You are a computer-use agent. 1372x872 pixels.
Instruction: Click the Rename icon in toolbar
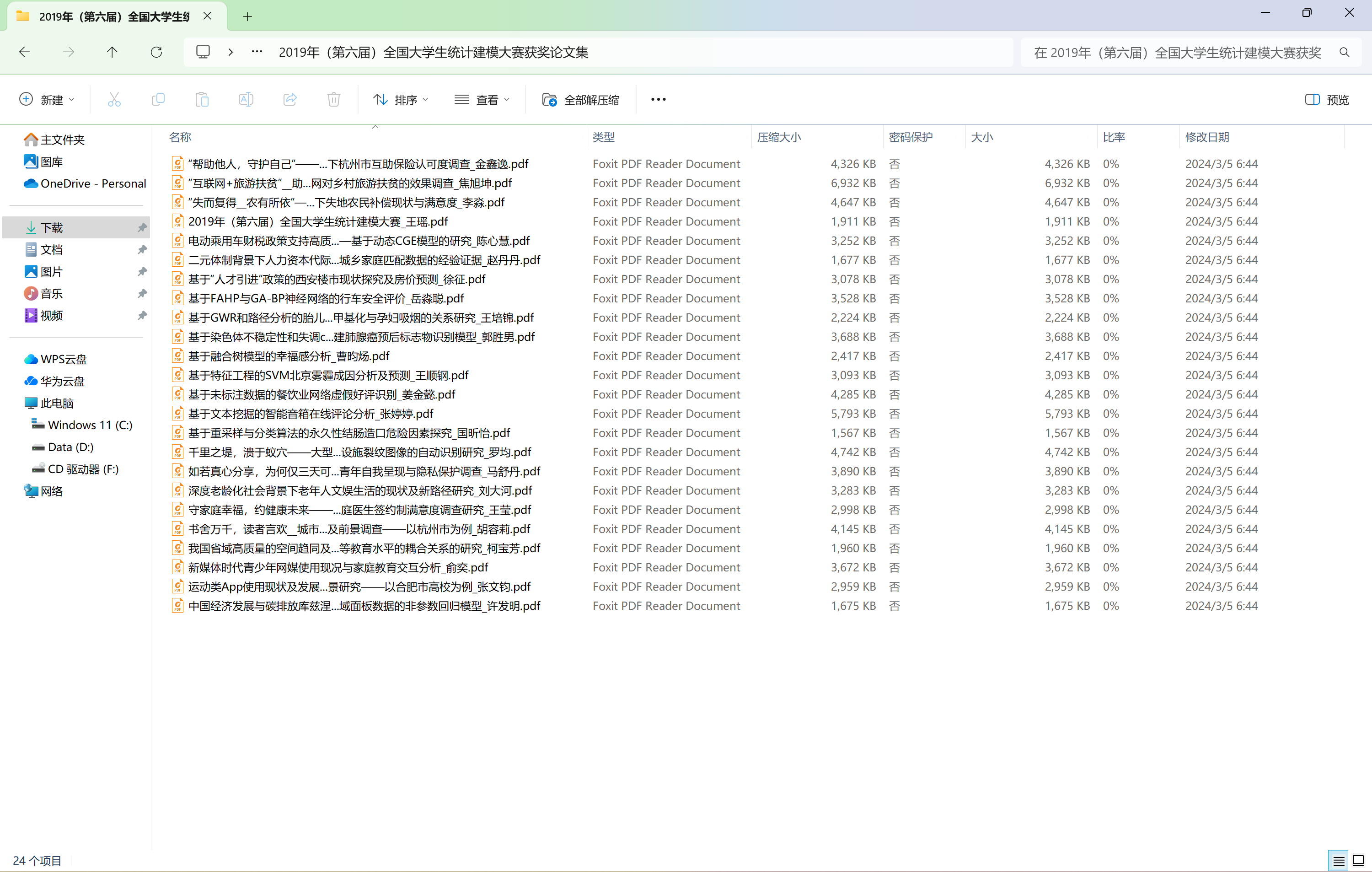[x=246, y=100]
